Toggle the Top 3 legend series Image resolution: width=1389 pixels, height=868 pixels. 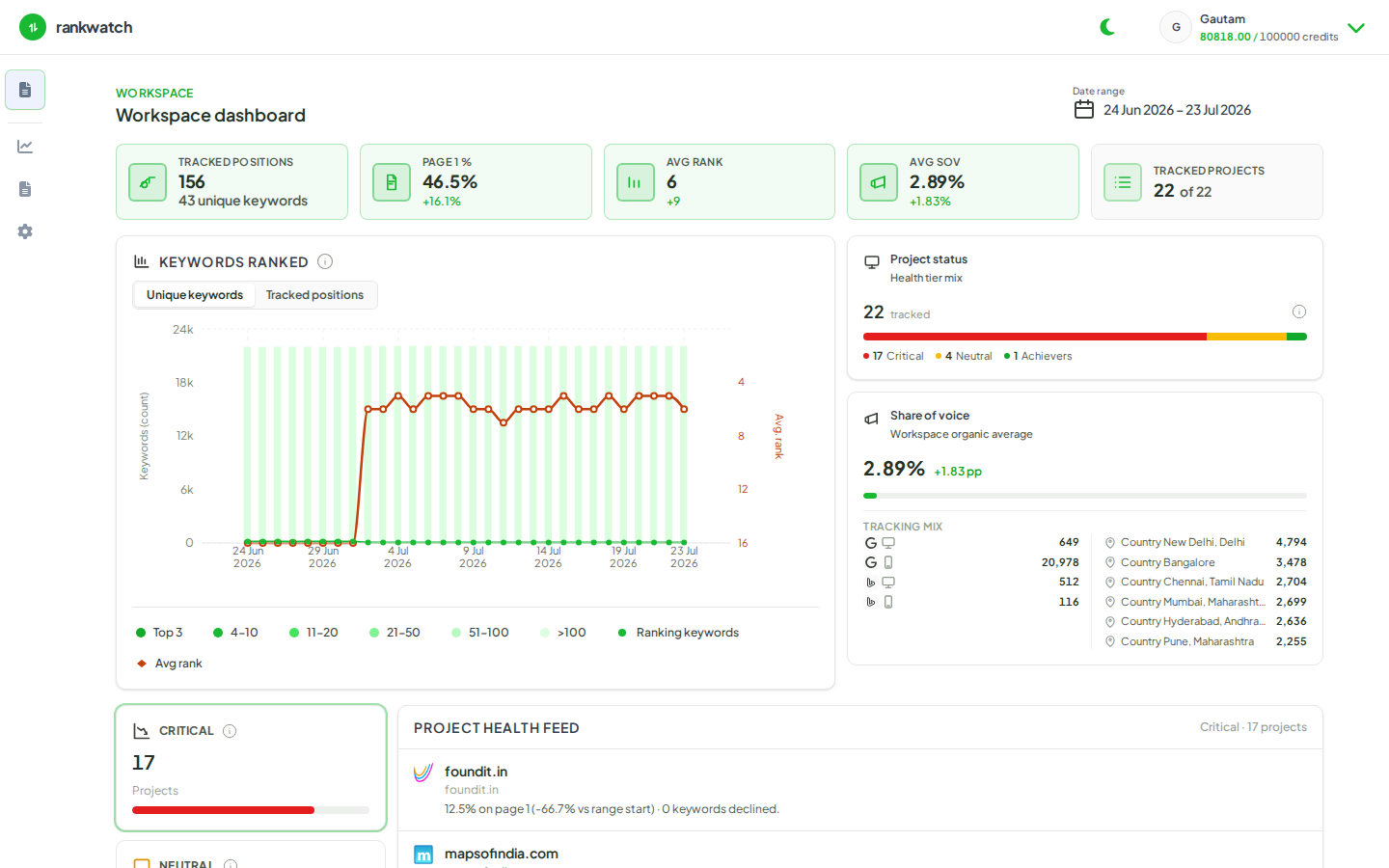(159, 633)
